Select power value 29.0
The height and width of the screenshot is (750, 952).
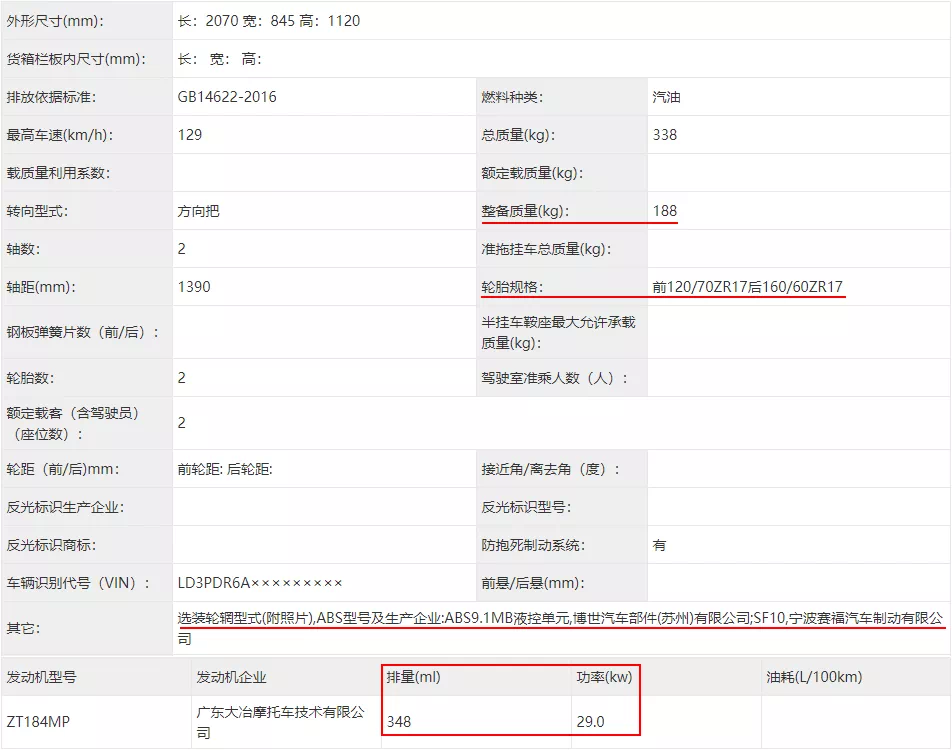590,722
